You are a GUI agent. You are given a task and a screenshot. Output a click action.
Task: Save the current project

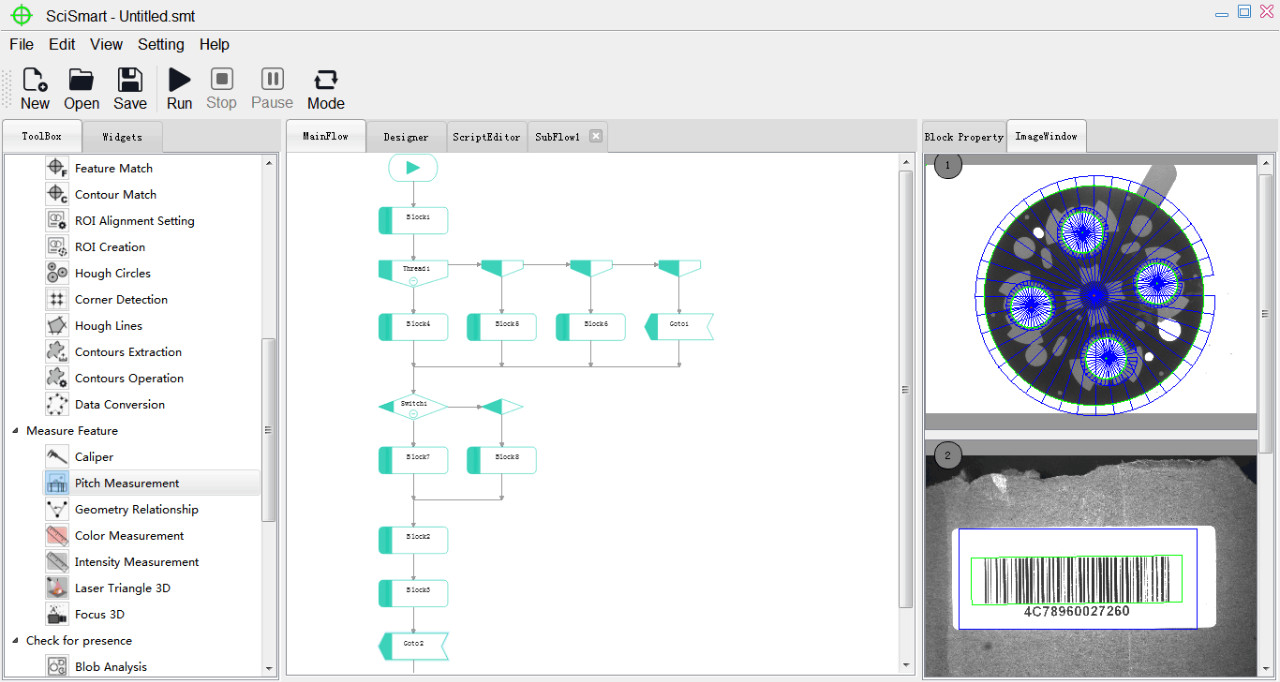click(130, 89)
